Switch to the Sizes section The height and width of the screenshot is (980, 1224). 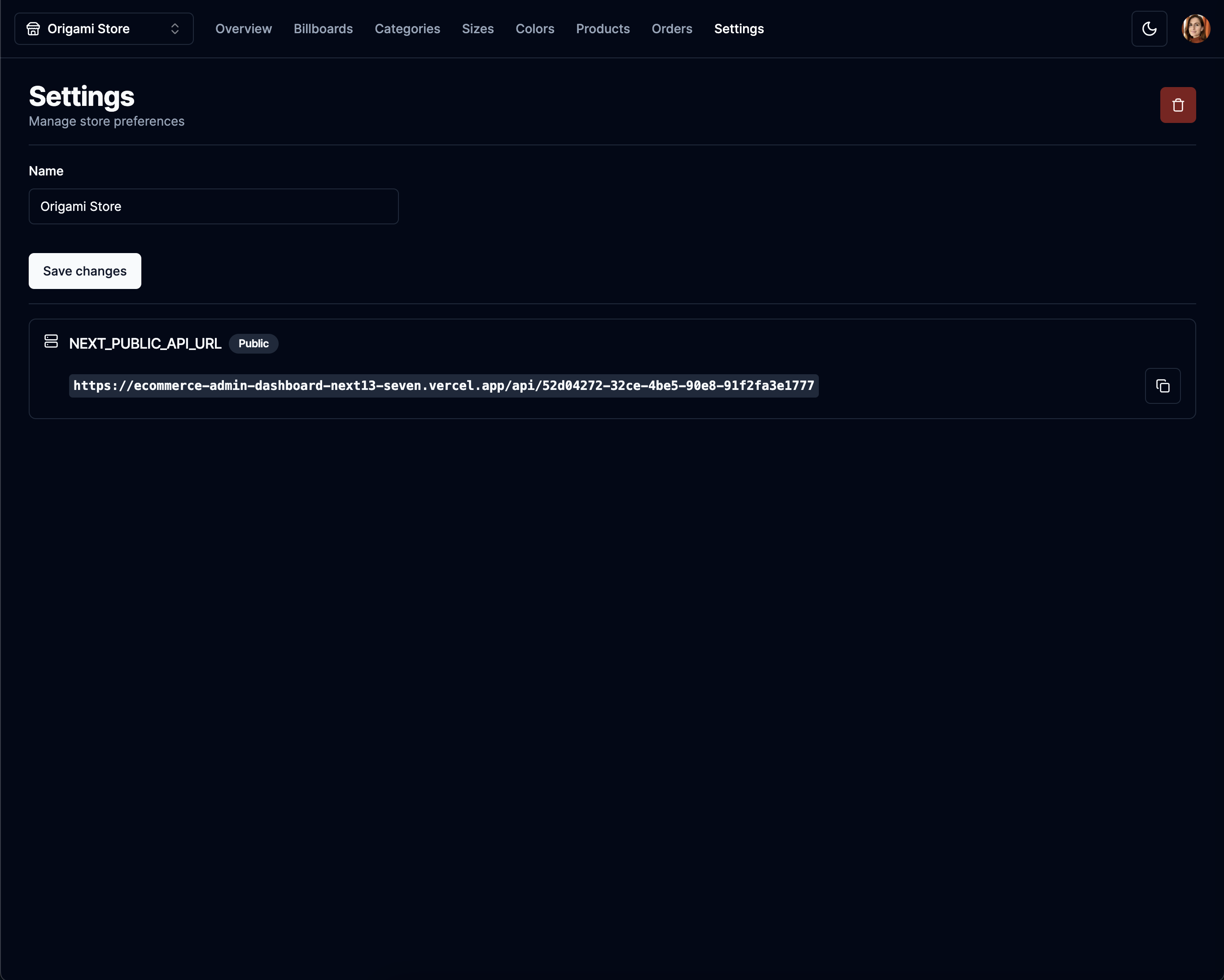(x=477, y=29)
